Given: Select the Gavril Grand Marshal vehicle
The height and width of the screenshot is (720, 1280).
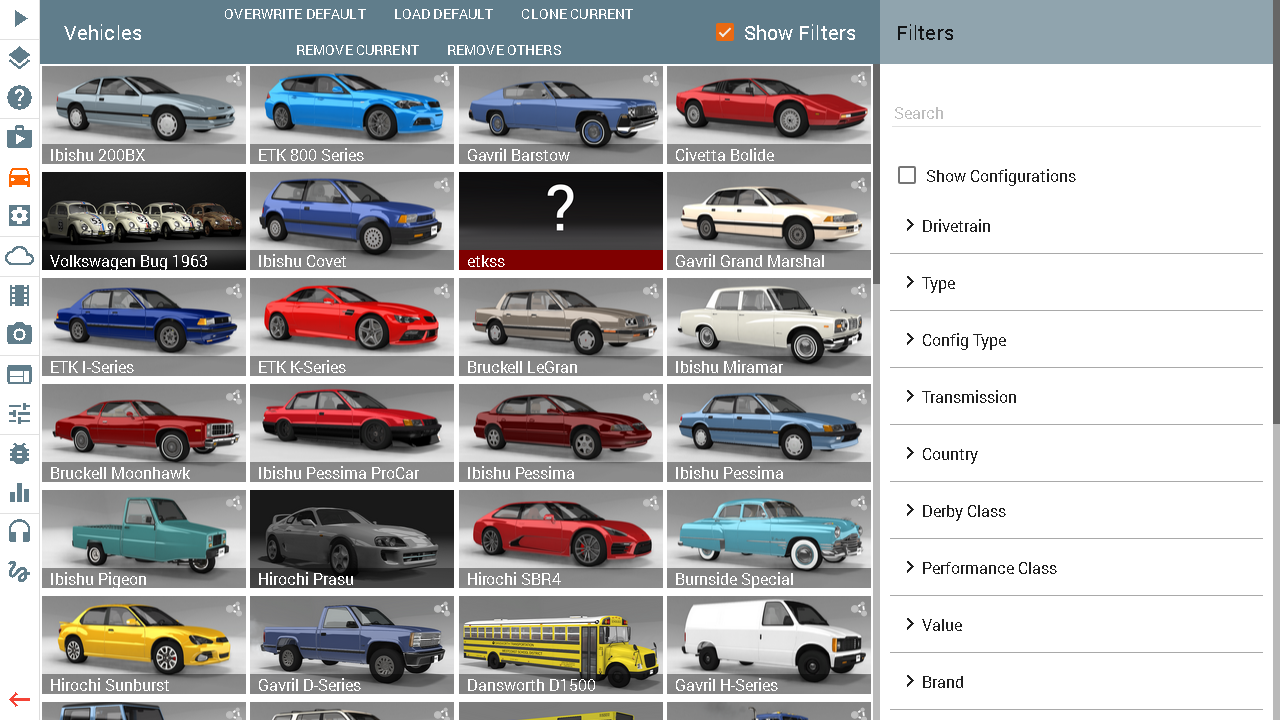Looking at the screenshot, I should pos(769,221).
